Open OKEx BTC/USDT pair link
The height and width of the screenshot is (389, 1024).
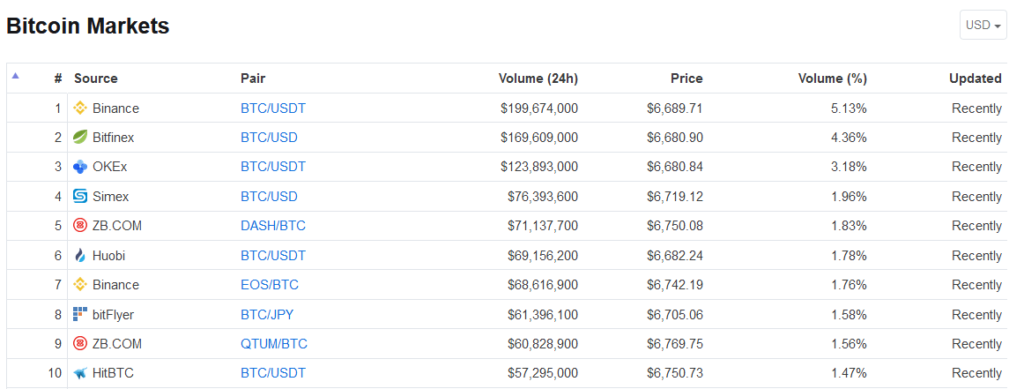coord(273,167)
